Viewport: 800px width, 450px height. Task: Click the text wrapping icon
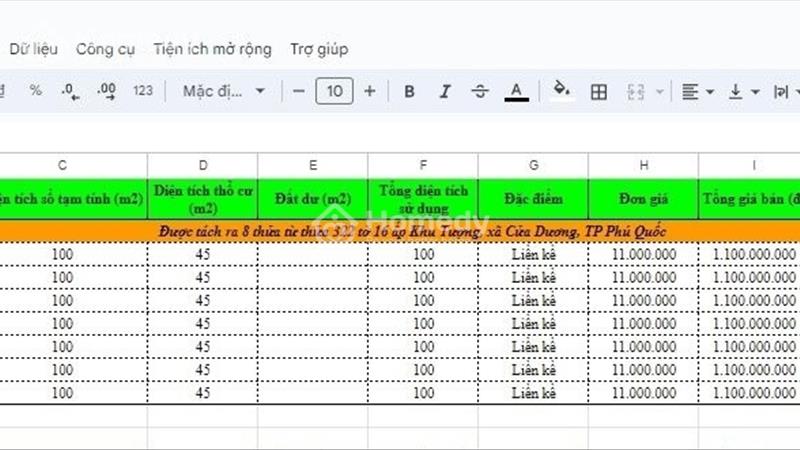coord(781,92)
